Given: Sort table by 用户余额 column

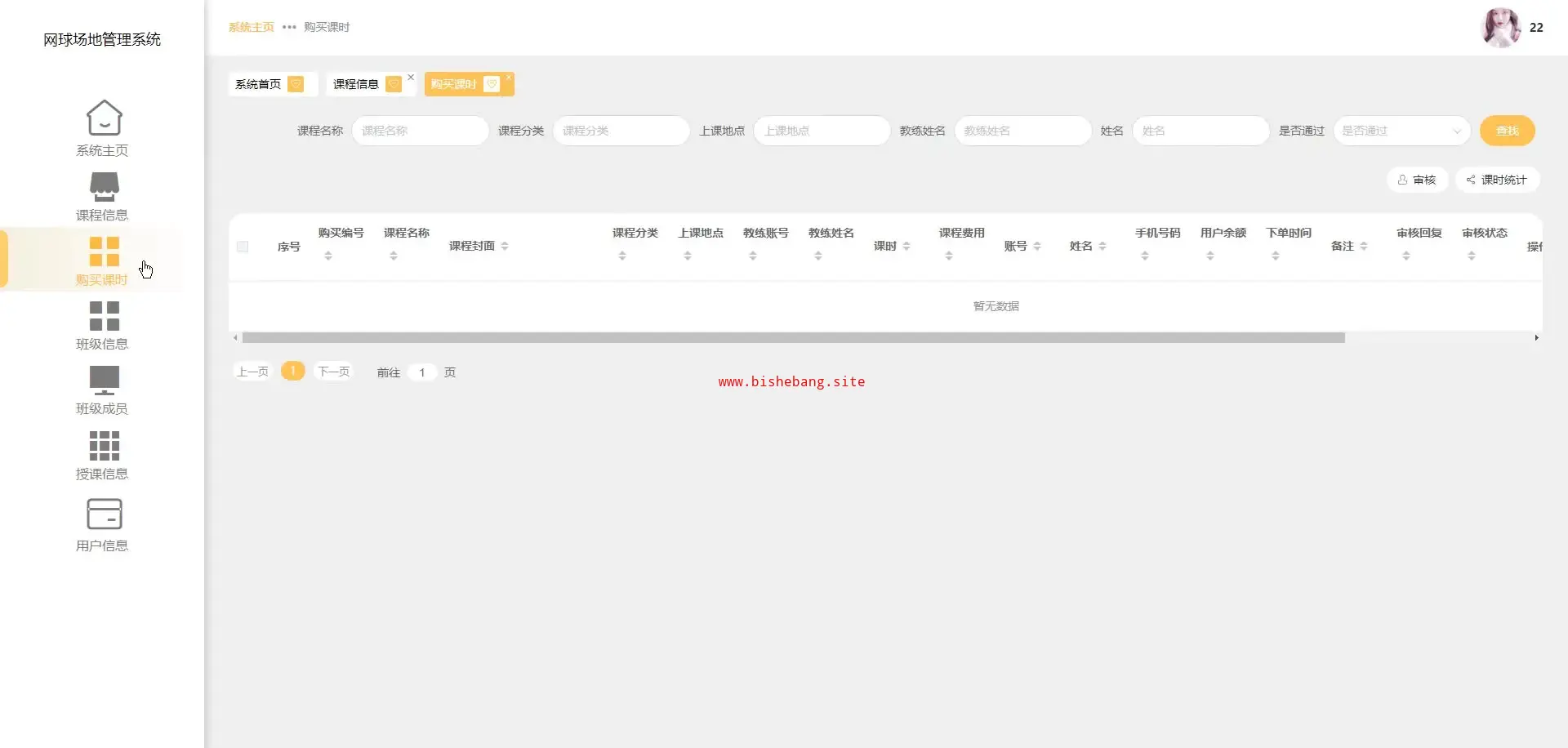Looking at the screenshot, I should (x=1210, y=256).
